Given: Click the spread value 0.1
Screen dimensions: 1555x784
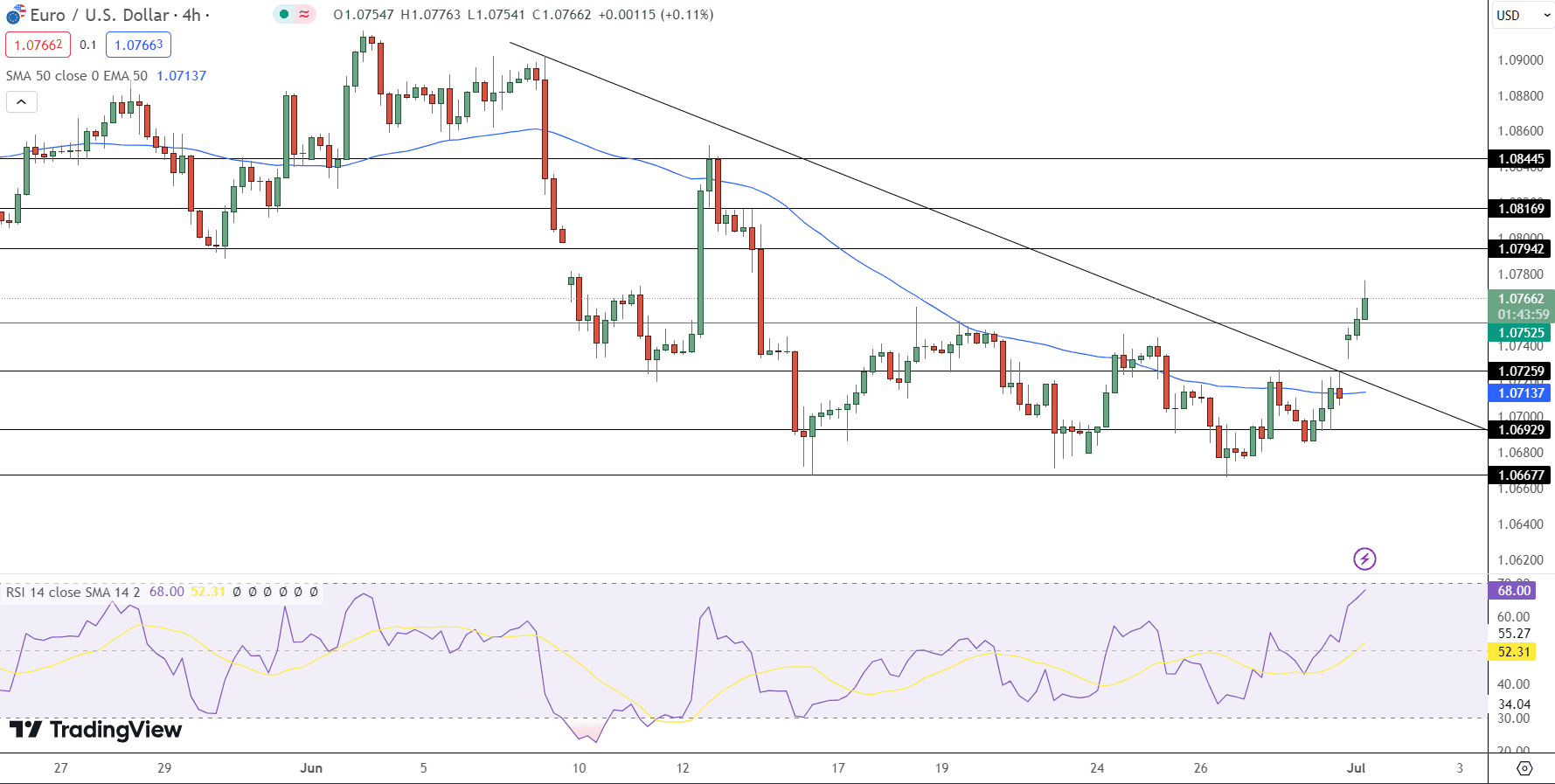Looking at the screenshot, I should click(88, 45).
